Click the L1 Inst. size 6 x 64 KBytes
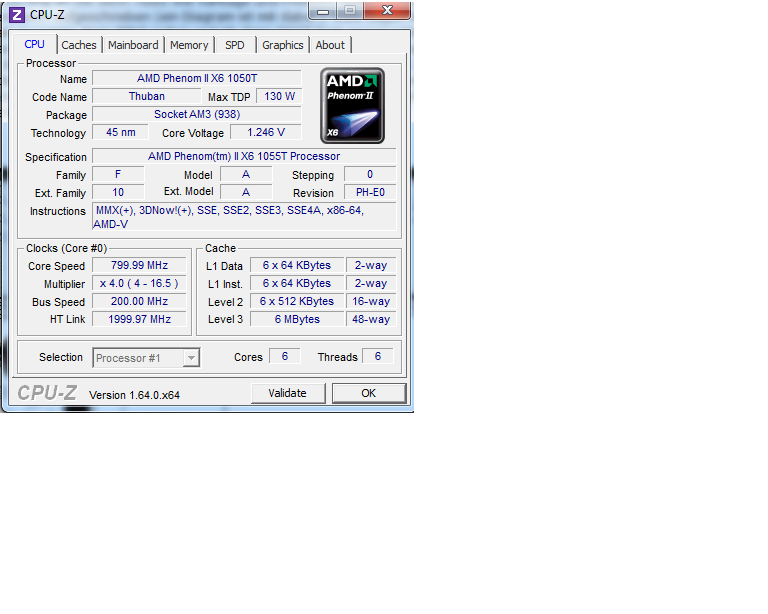 297,283
